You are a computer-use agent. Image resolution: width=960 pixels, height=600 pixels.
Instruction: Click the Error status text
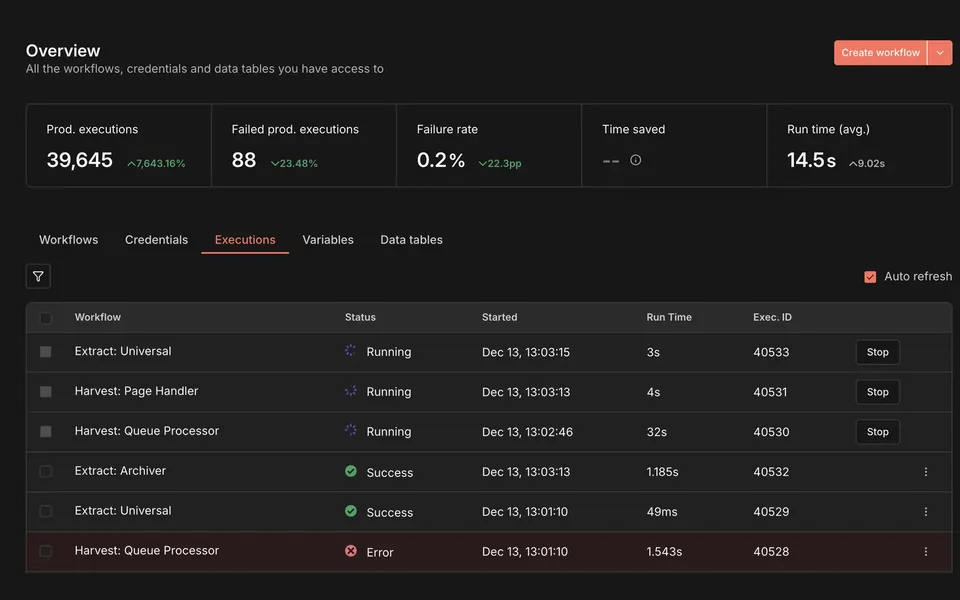(380, 552)
